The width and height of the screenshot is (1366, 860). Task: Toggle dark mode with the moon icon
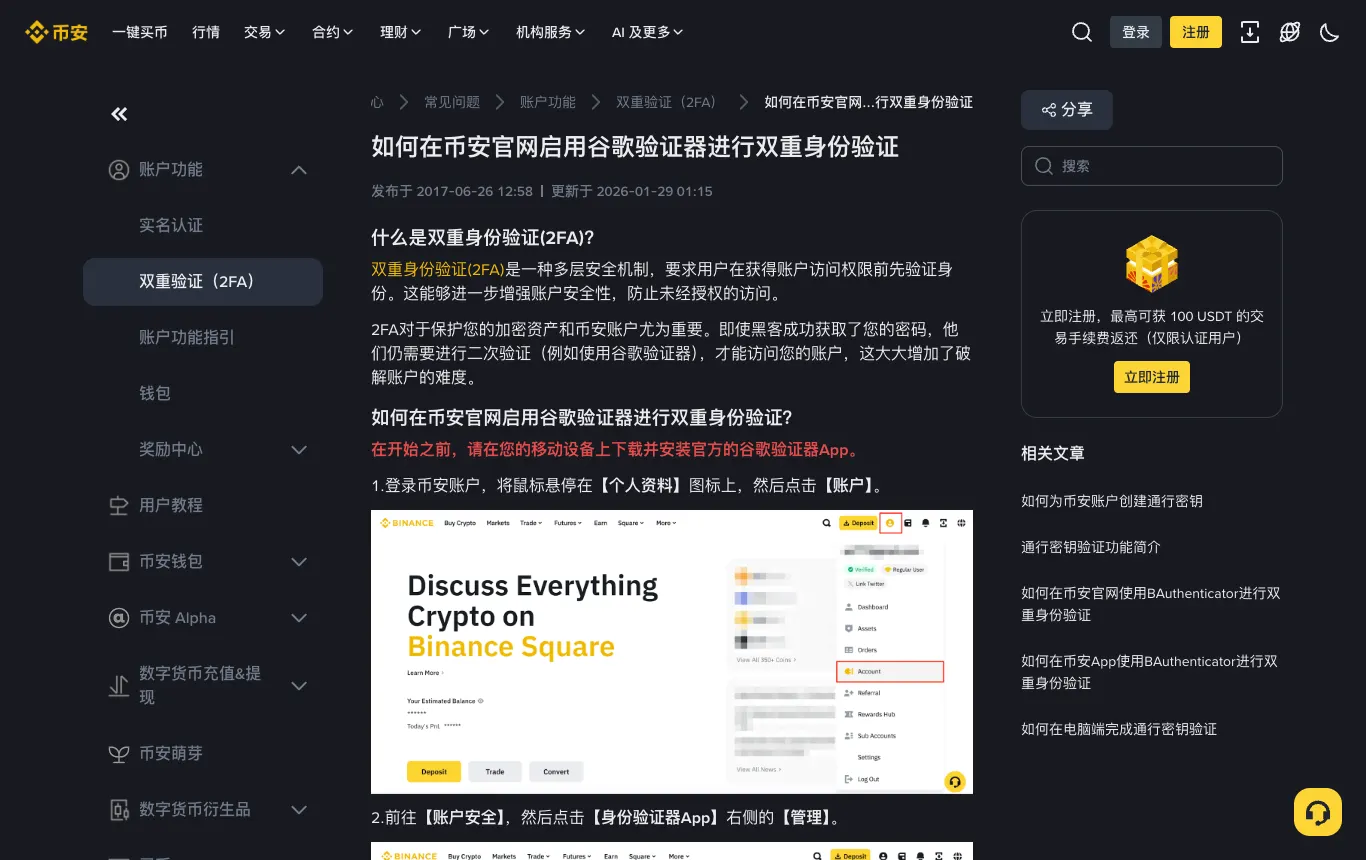click(x=1329, y=32)
